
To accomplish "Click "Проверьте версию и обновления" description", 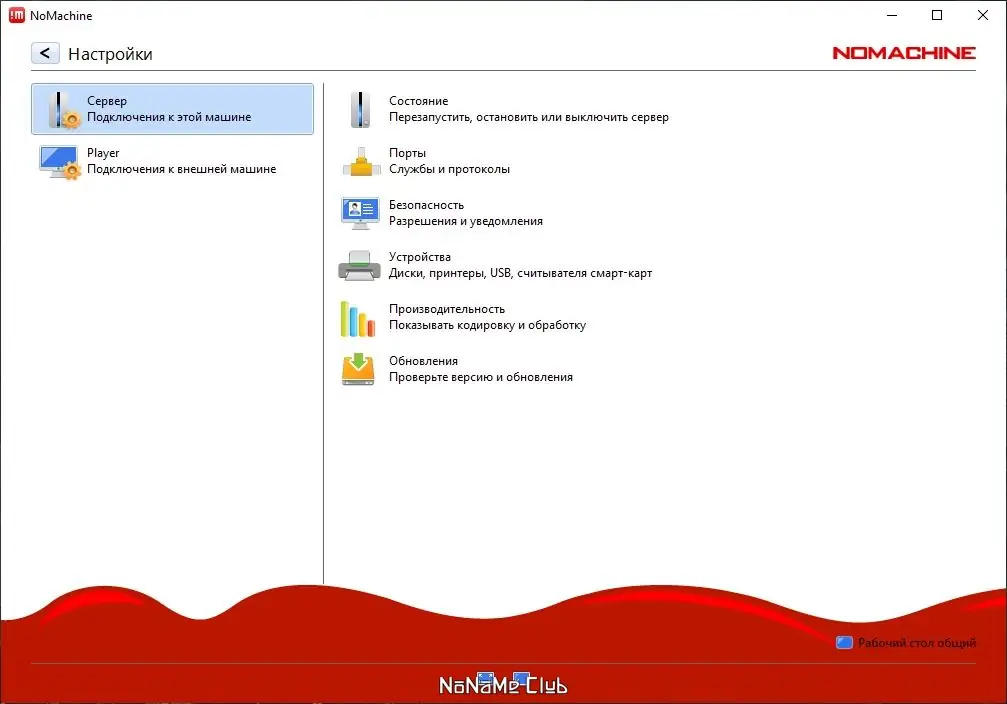I will point(480,378).
